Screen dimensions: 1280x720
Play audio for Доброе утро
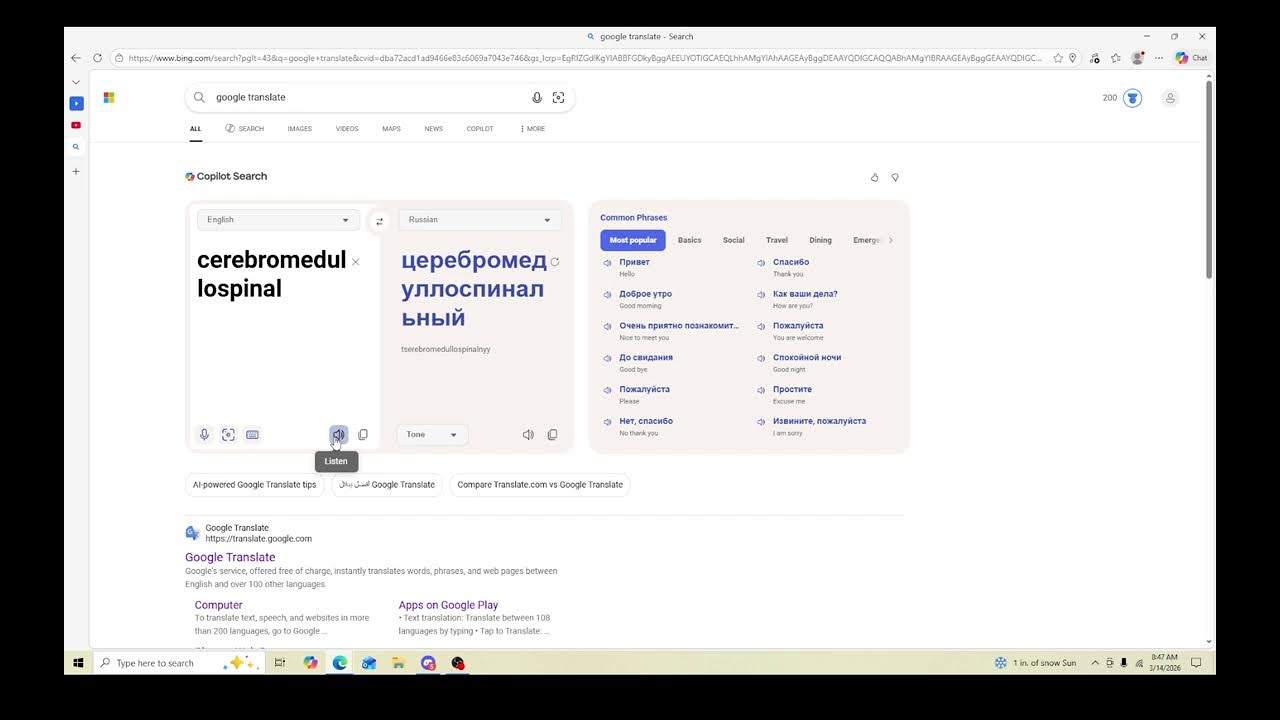(607, 295)
